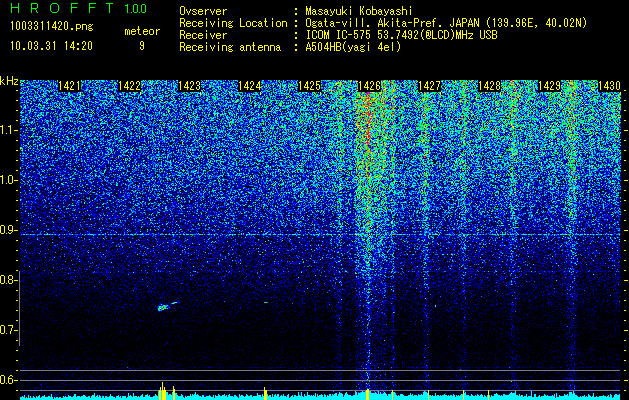The width and height of the screenshot is (629, 400).
Task: Click the meteor count value 9
Action: click(142, 46)
